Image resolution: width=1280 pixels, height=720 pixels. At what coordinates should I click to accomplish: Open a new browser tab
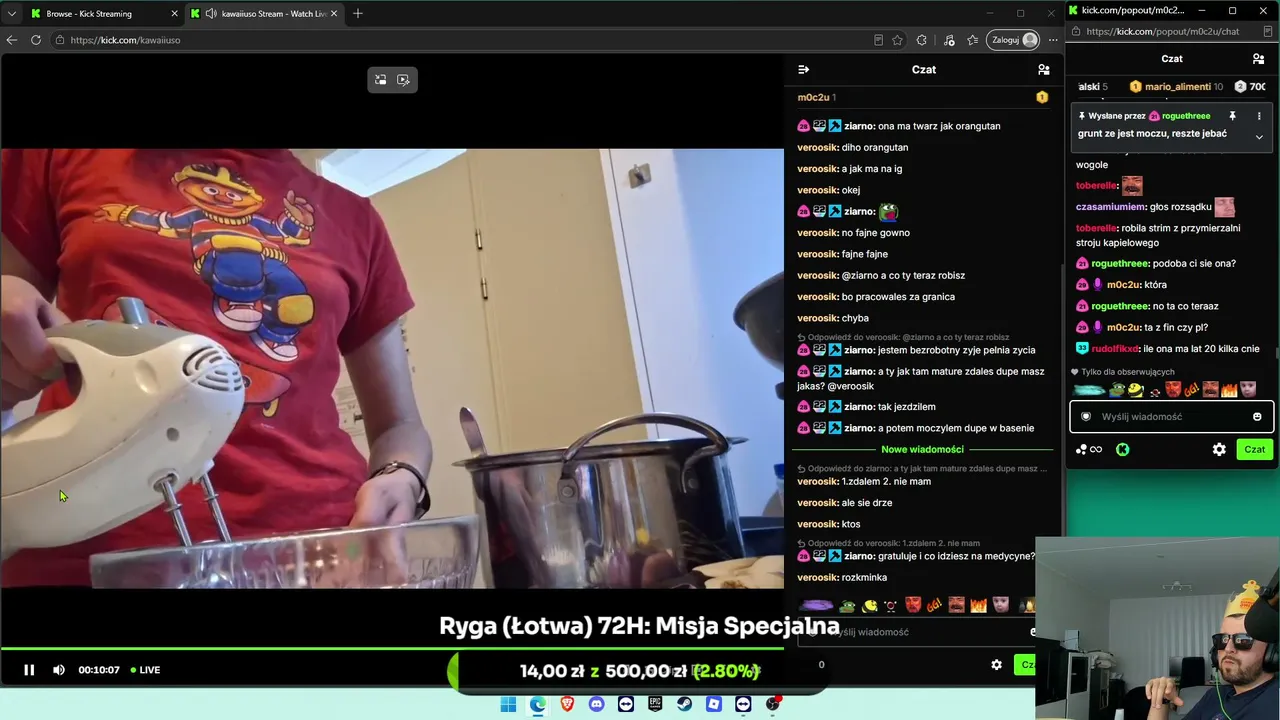pyautogui.click(x=358, y=14)
